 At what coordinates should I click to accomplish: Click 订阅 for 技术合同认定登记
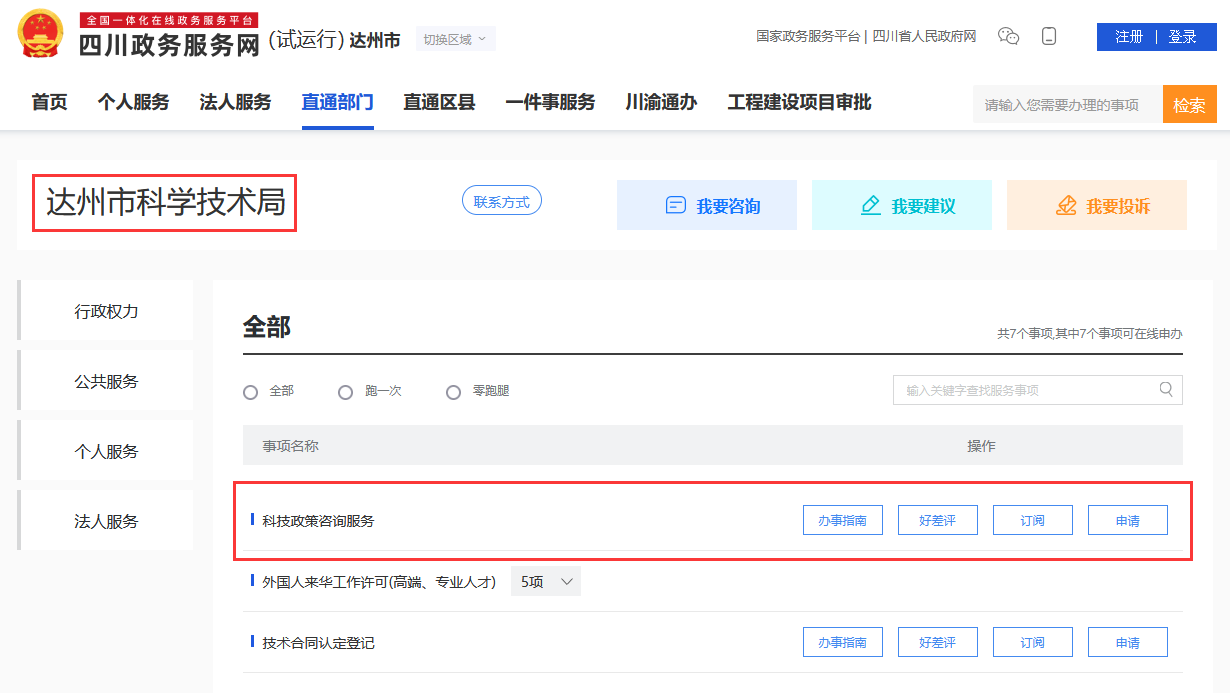tap(1033, 642)
